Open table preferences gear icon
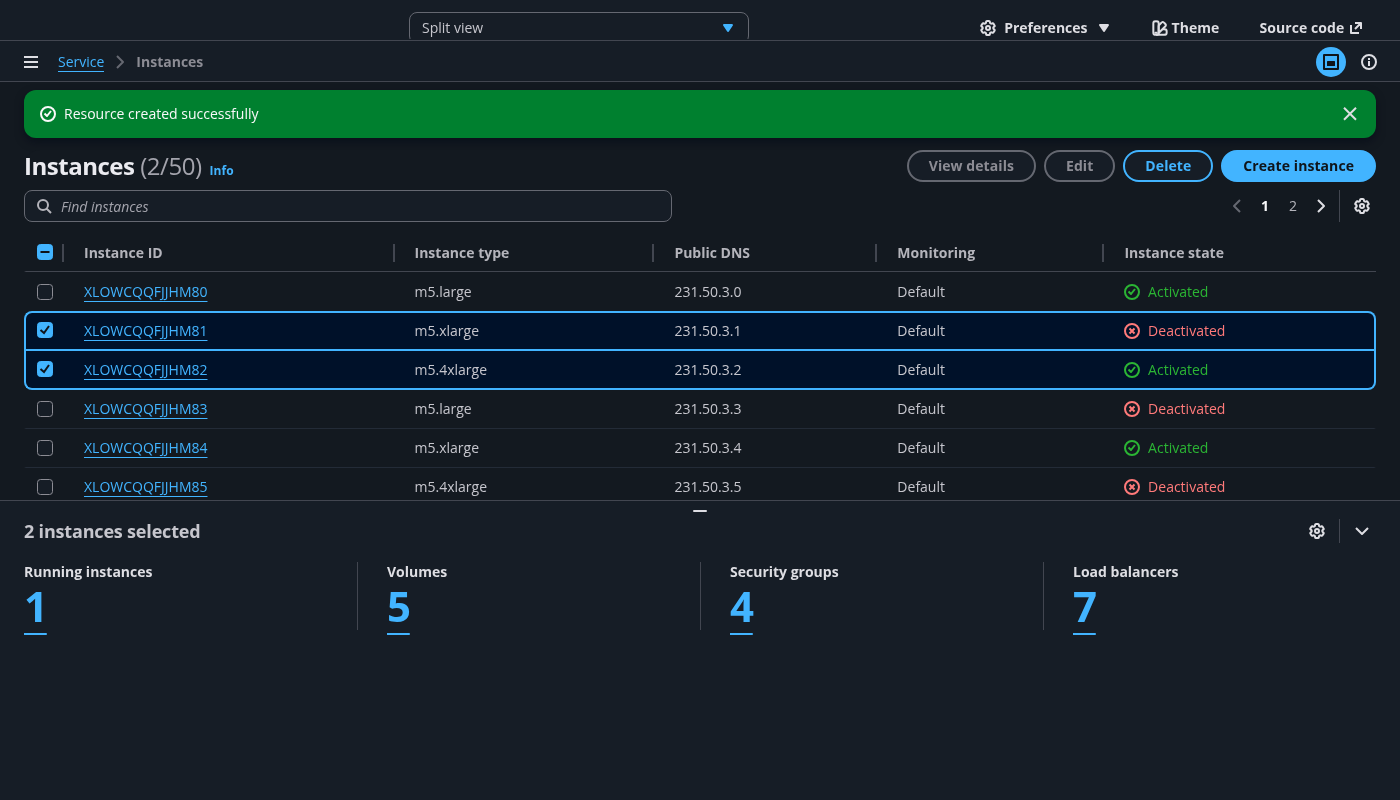This screenshot has height=800, width=1400. click(x=1361, y=206)
